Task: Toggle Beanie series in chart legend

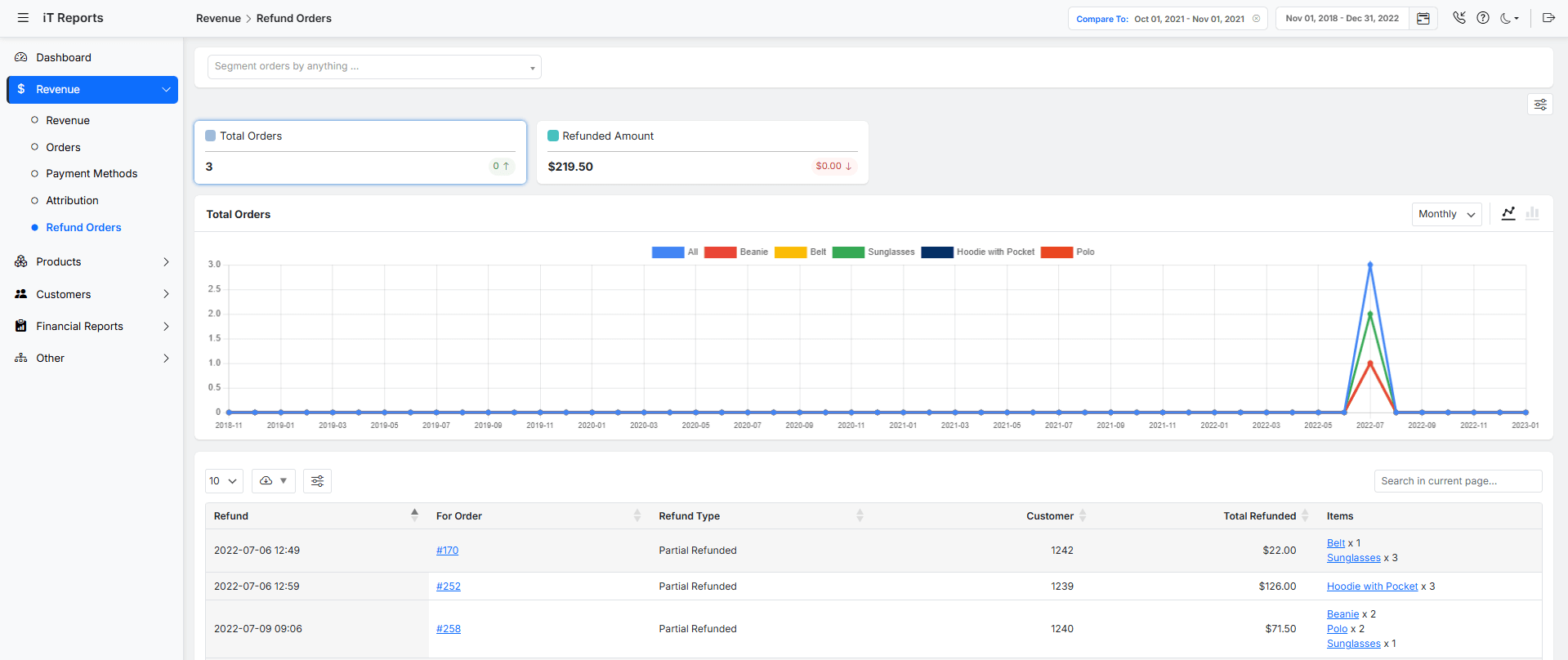Action: (736, 252)
